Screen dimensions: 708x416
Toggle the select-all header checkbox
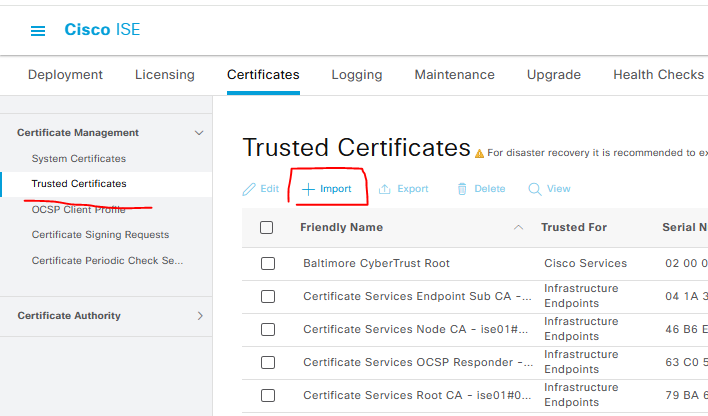[x=266, y=228]
